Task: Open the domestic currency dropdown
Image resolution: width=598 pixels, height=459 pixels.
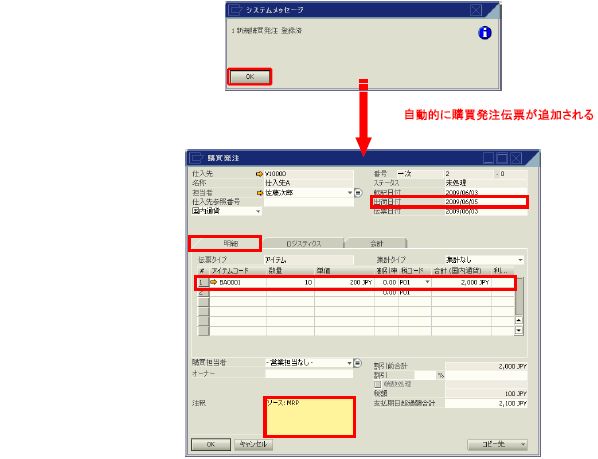Action: tap(258, 211)
